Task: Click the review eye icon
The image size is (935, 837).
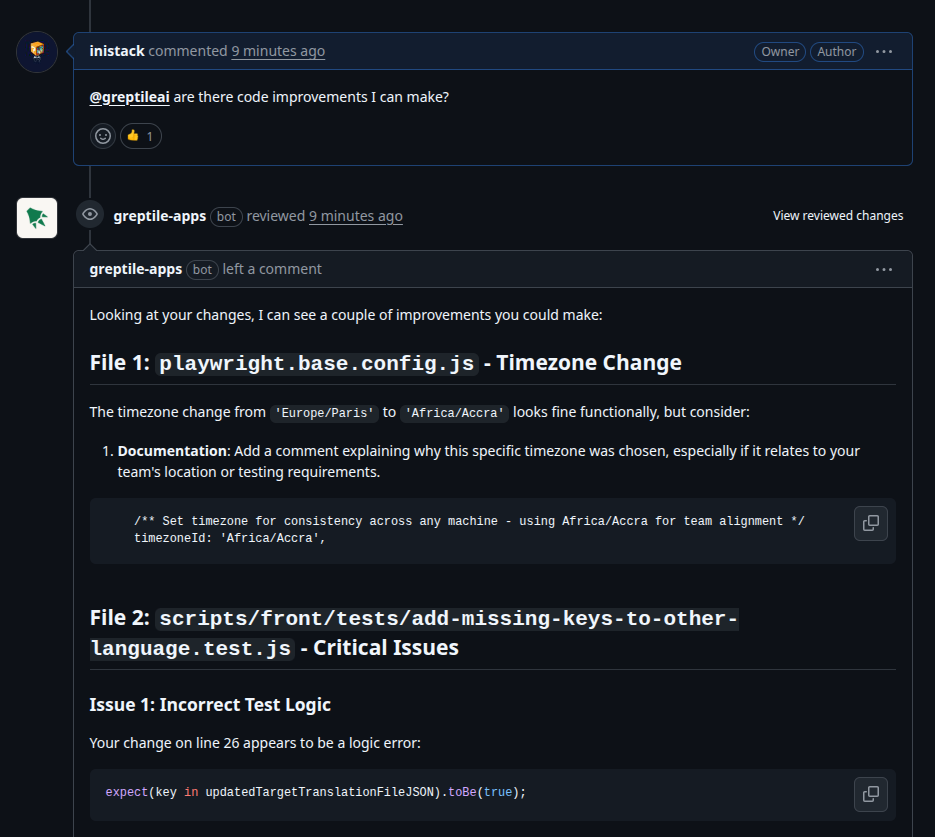Action: [x=90, y=215]
